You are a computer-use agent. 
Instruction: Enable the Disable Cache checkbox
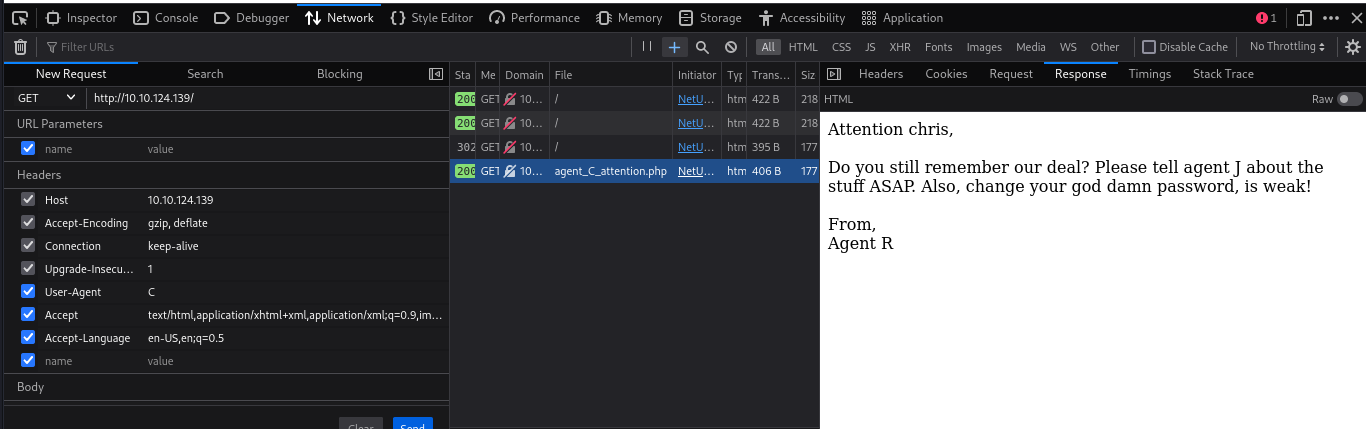pos(1149,47)
